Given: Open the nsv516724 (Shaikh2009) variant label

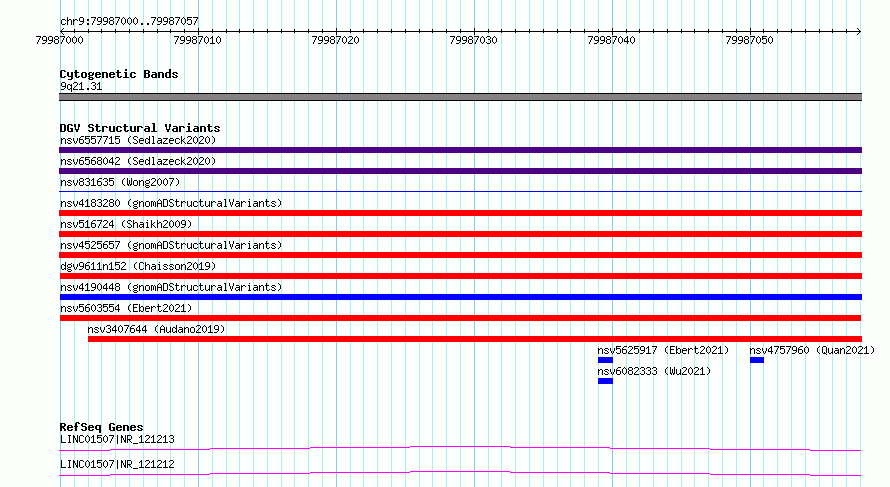Looking at the screenshot, I should tap(126, 224).
